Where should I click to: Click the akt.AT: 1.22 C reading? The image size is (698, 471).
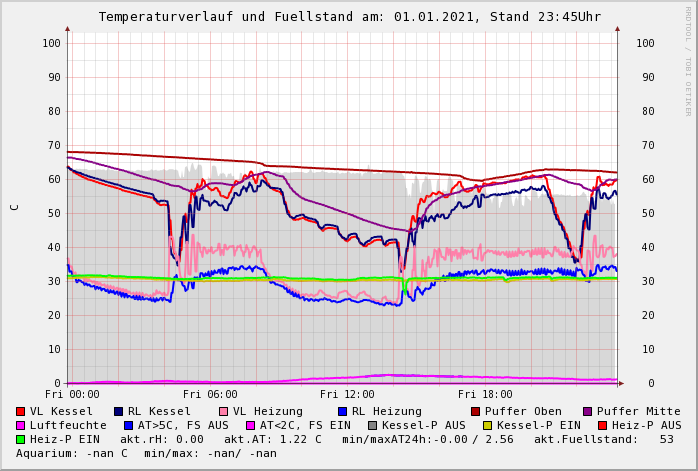click(272, 439)
